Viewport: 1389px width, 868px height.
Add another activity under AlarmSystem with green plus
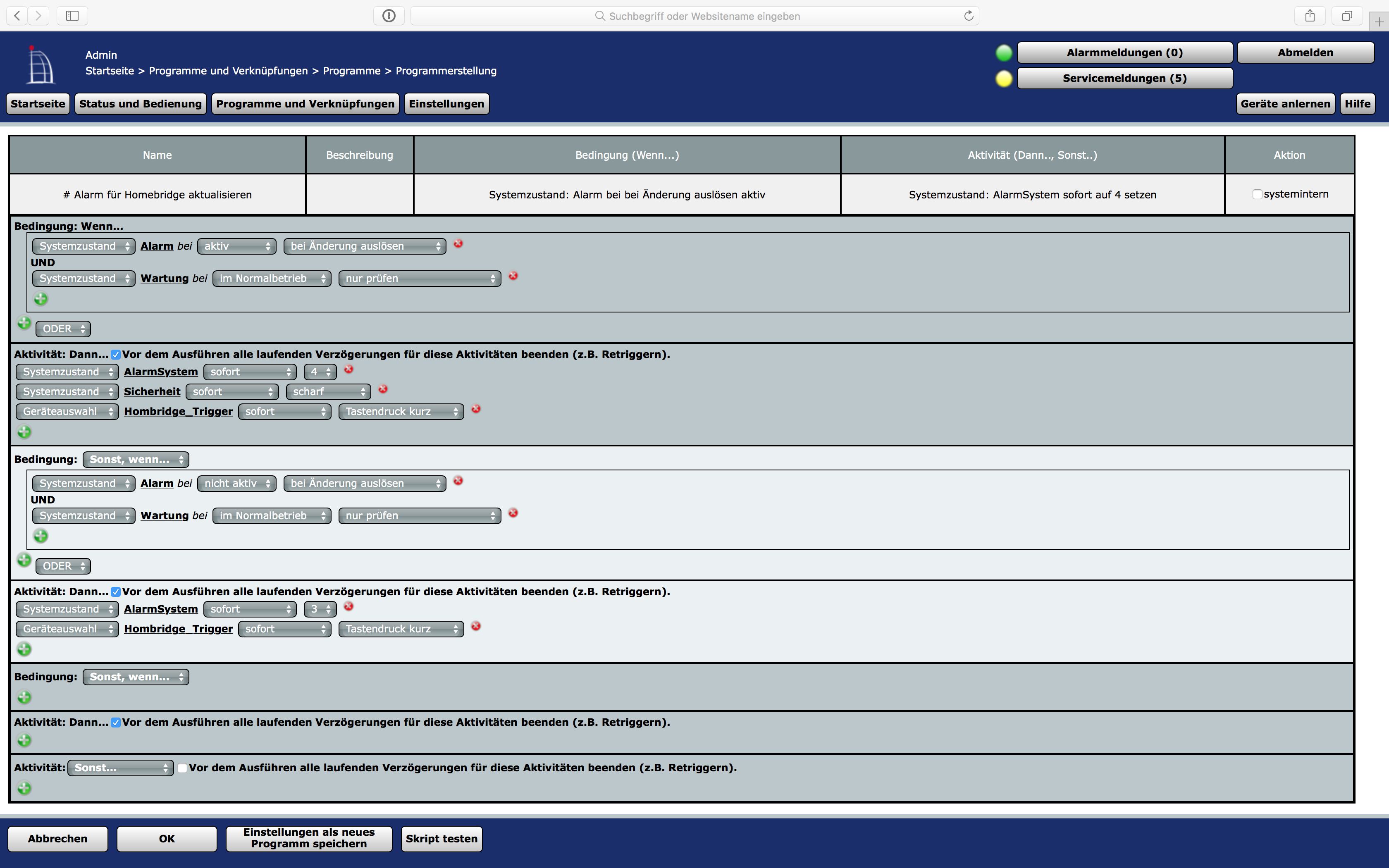(24, 431)
